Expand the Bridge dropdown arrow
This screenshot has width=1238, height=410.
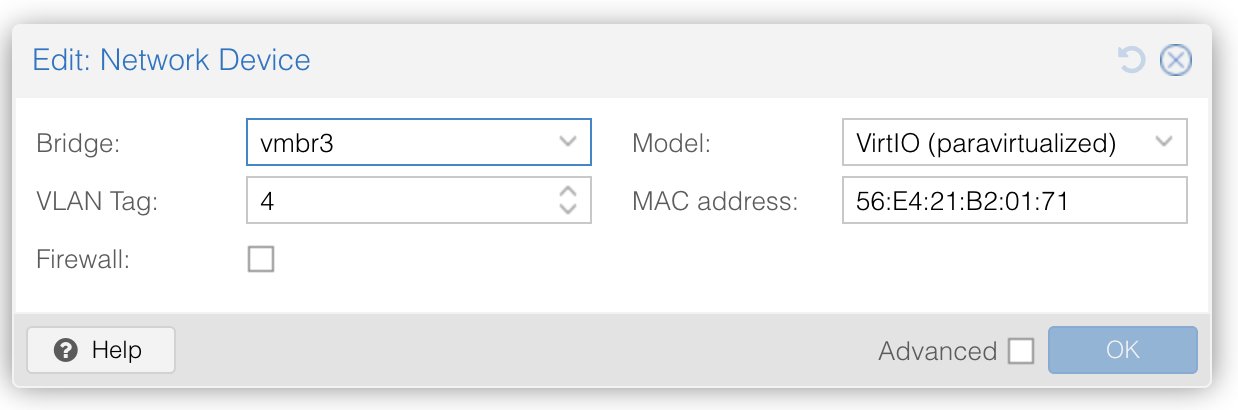pos(568,142)
